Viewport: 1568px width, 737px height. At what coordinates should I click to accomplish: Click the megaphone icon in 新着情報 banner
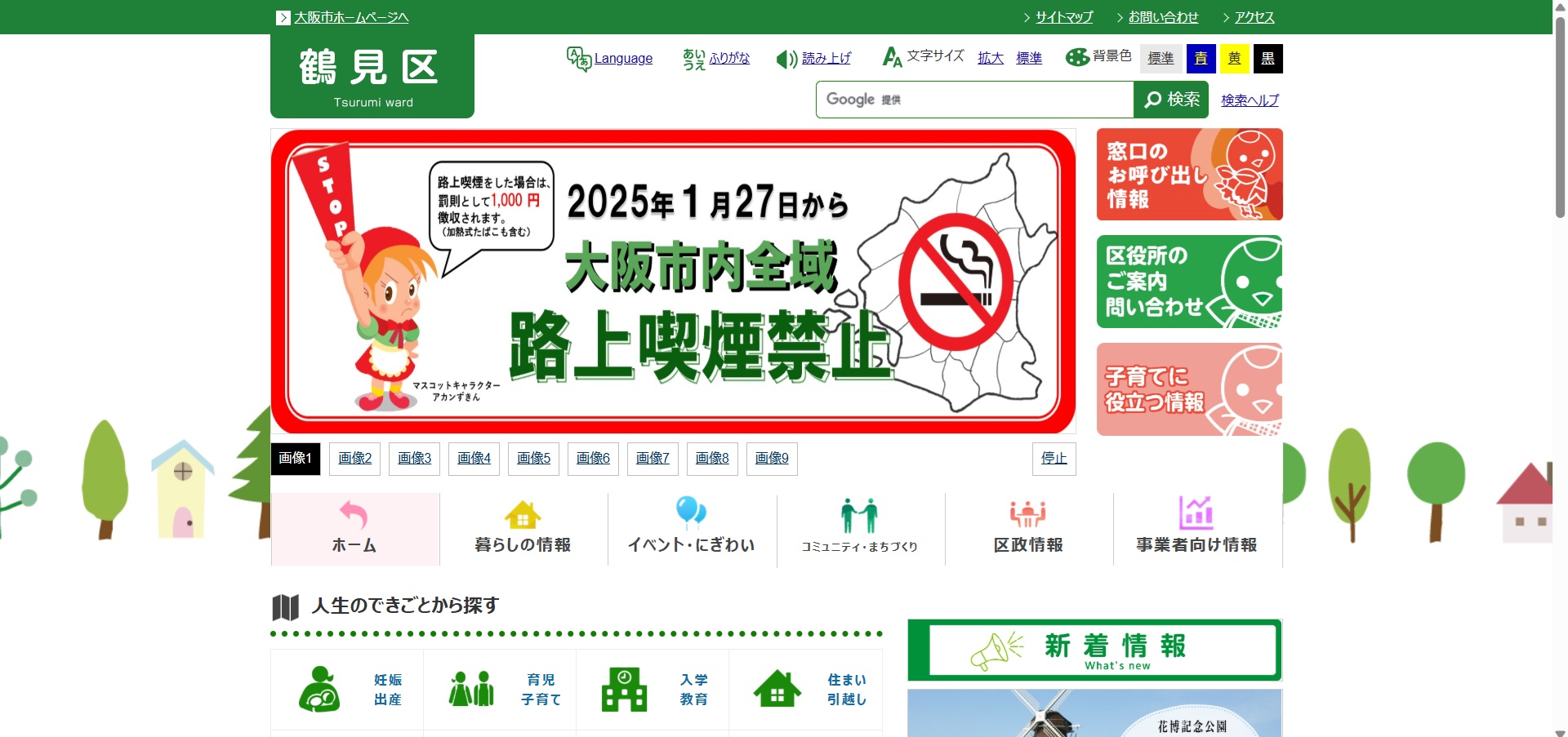(x=996, y=650)
